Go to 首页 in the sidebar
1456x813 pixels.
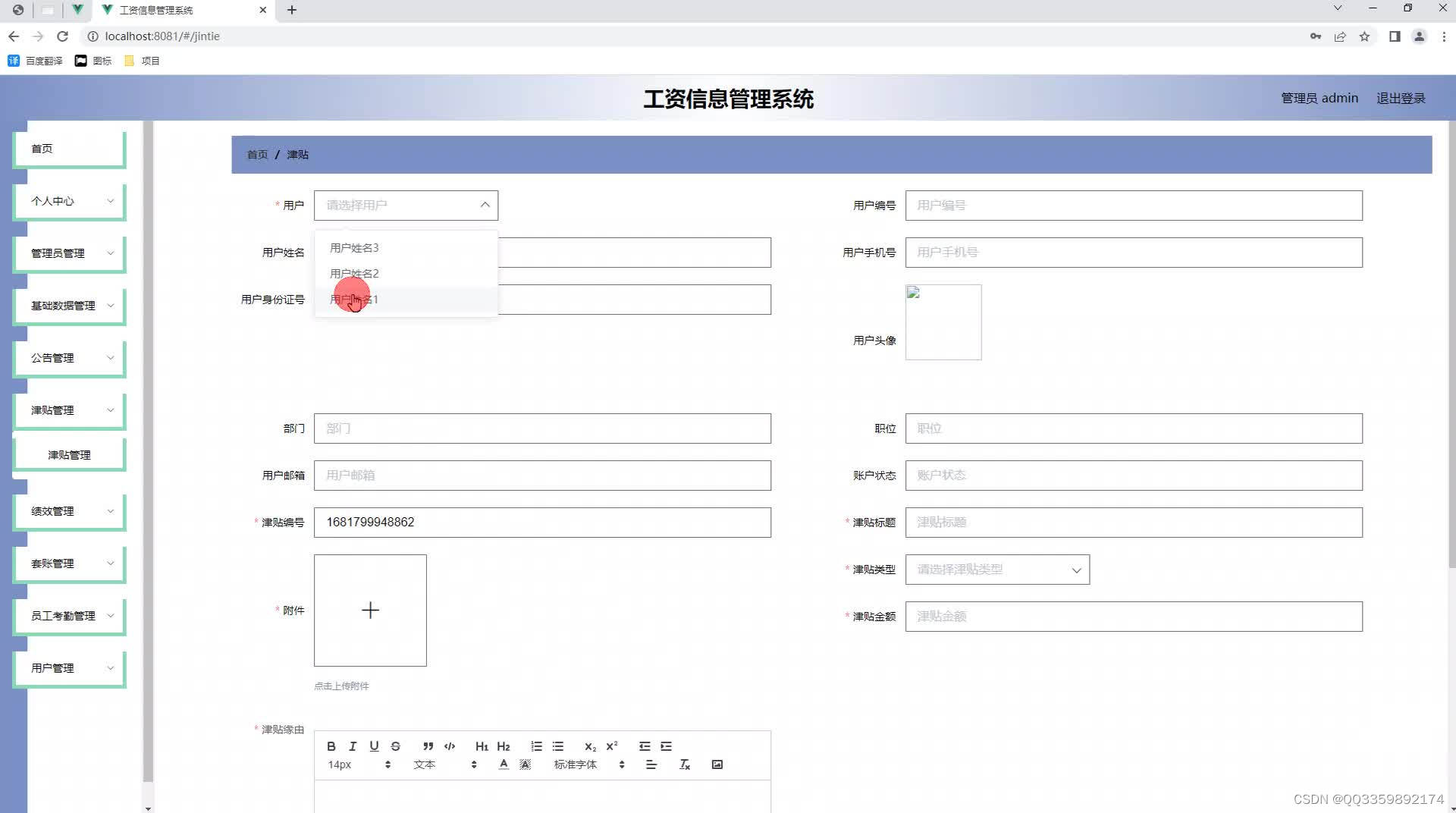pos(69,149)
